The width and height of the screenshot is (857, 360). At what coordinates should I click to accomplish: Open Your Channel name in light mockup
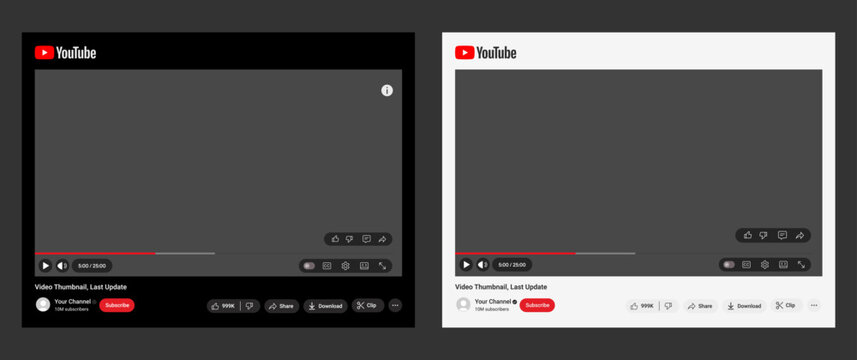pyautogui.click(x=493, y=302)
